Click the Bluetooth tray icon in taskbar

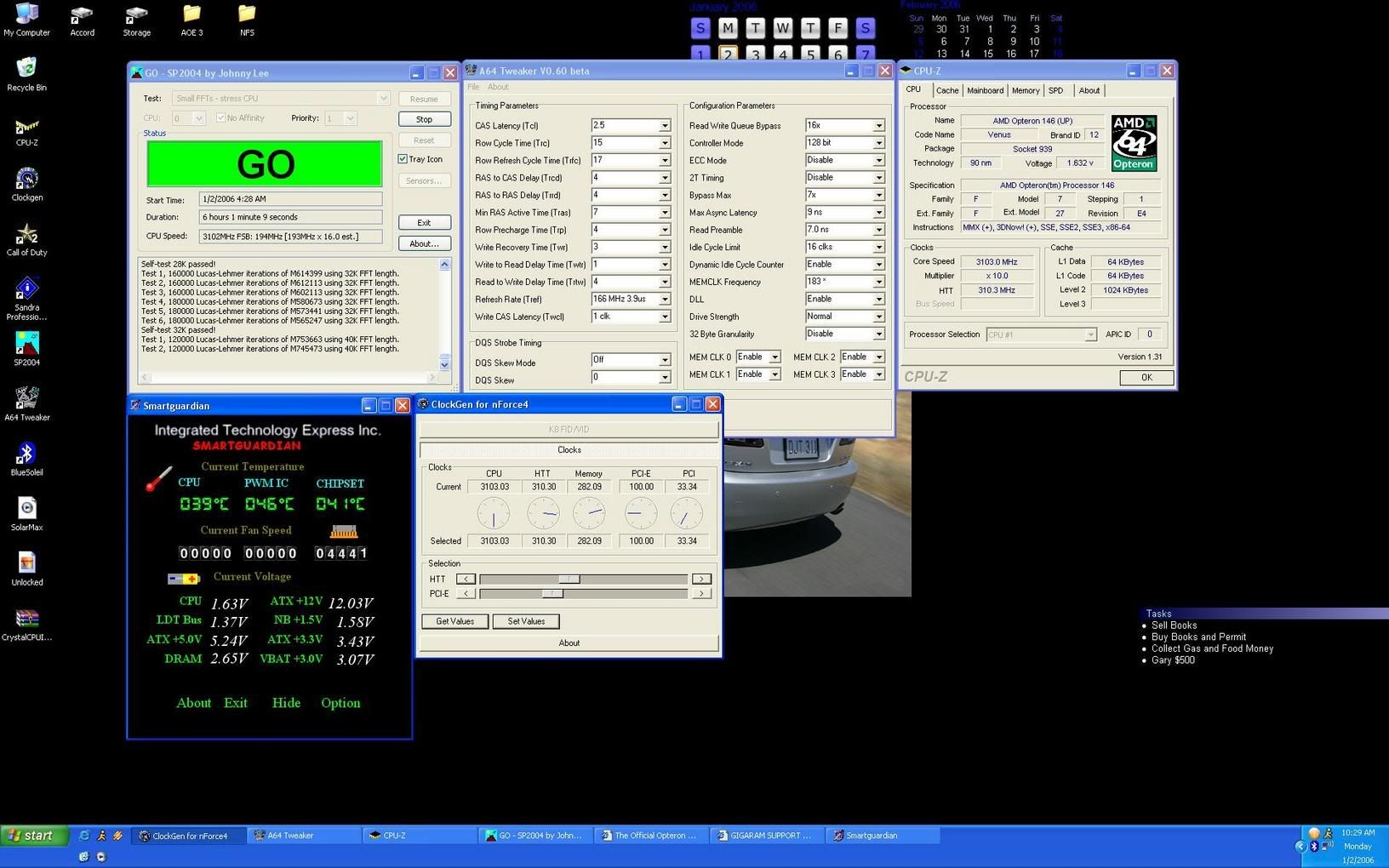tap(1314, 847)
